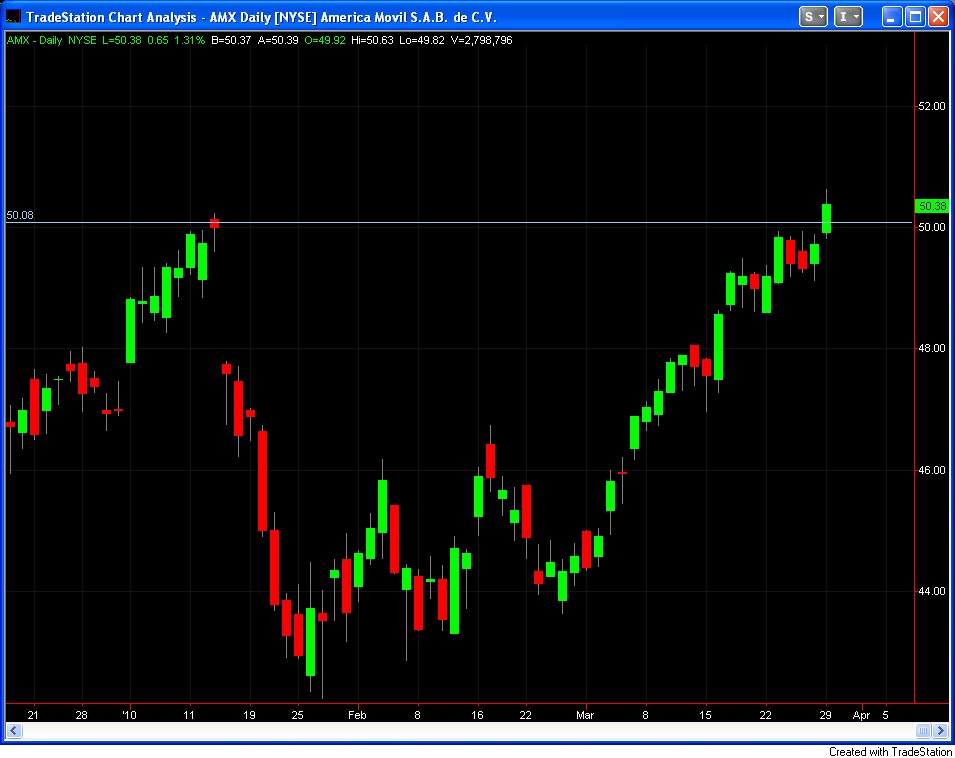Select the latest green candlestick above March 29
Viewport: 955px width, 758px height.
(x=826, y=219)
